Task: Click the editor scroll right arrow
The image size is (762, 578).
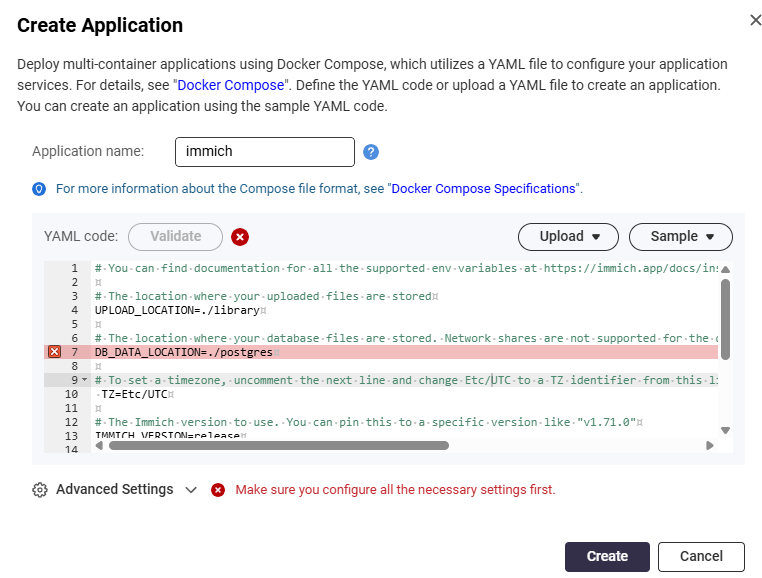Action: tap(710, 445)
